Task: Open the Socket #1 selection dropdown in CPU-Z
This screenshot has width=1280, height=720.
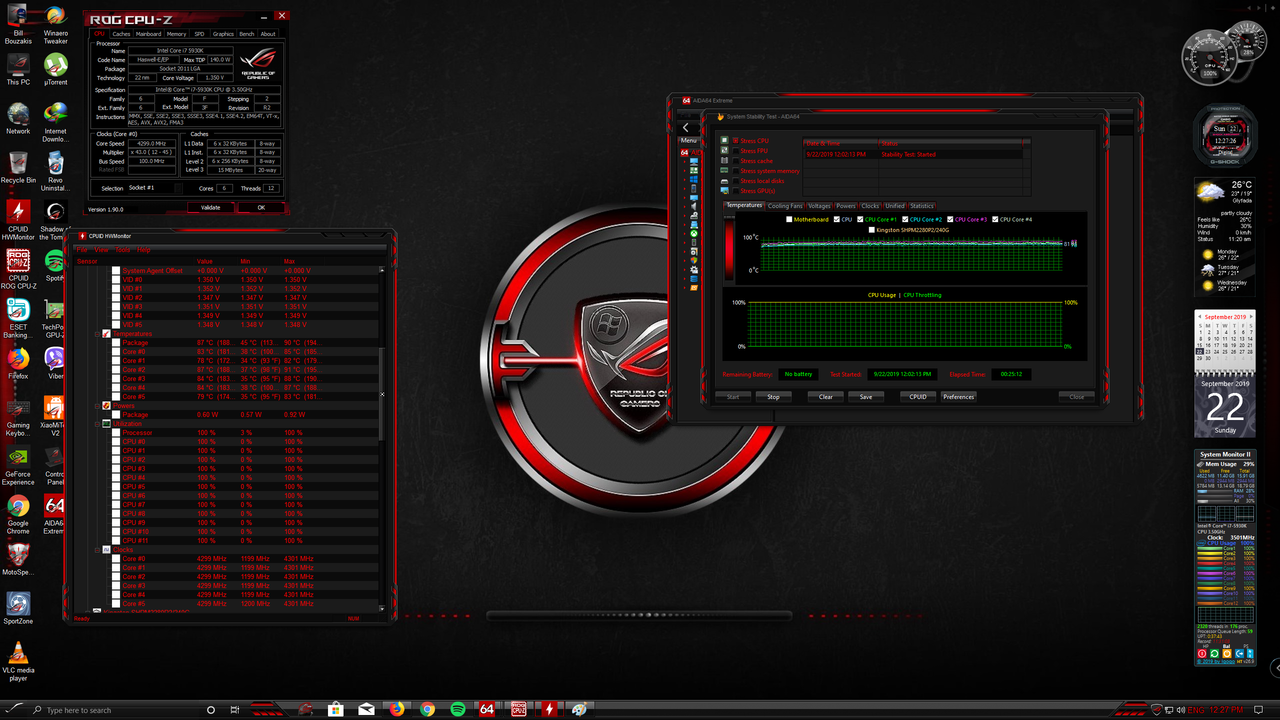Action: (155, 188)
